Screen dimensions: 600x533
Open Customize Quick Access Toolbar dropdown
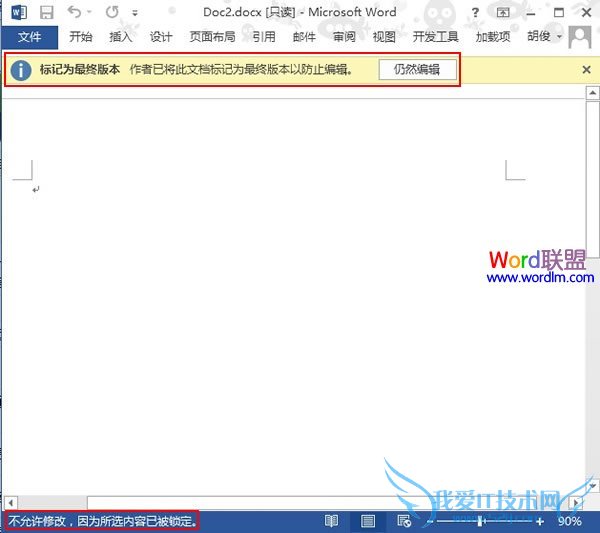pos(135,13)
